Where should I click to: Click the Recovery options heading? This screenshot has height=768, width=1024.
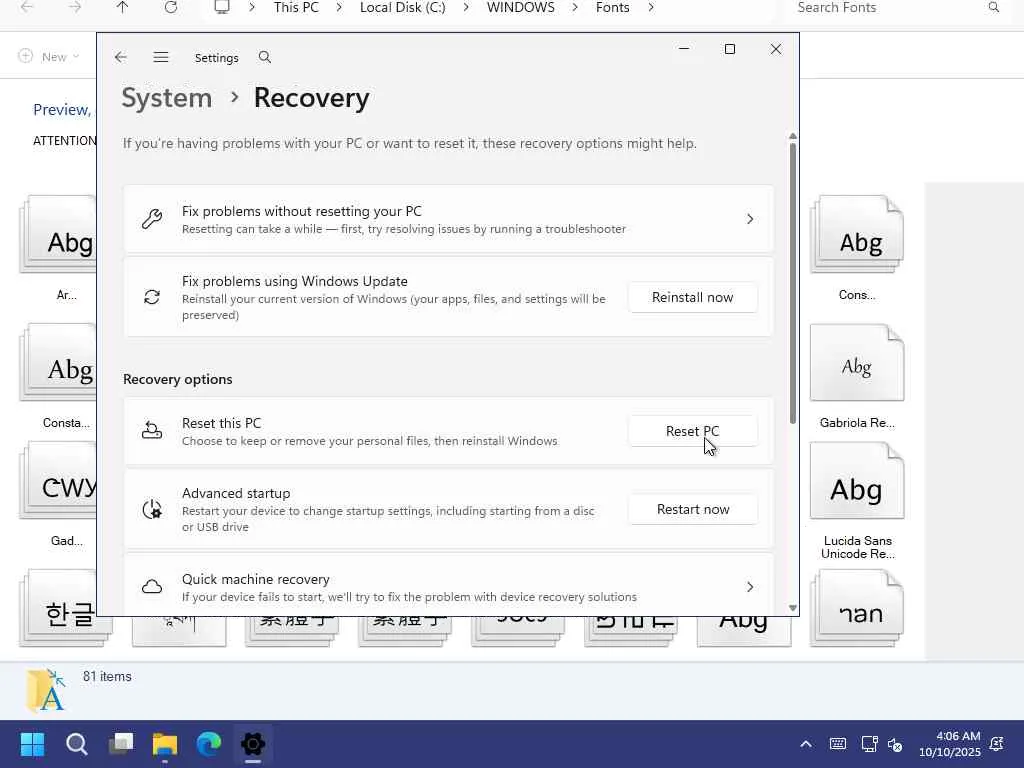[x=178, y=379]
